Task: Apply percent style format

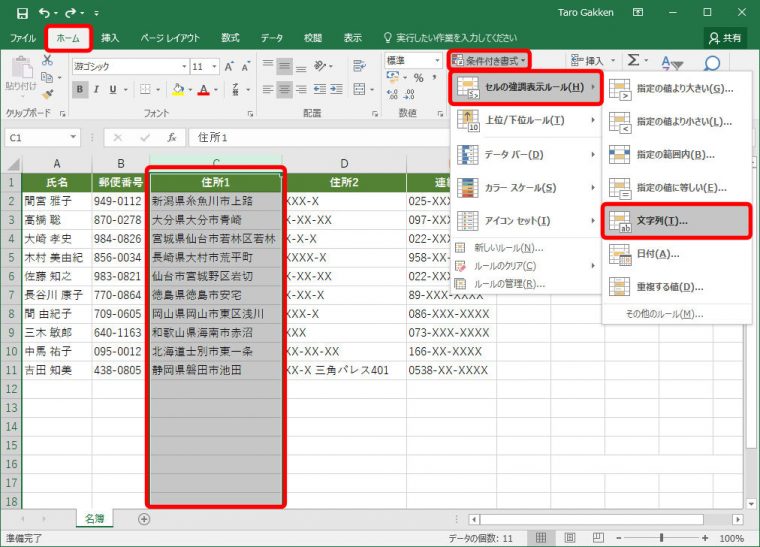Action: tap(419, 78)
